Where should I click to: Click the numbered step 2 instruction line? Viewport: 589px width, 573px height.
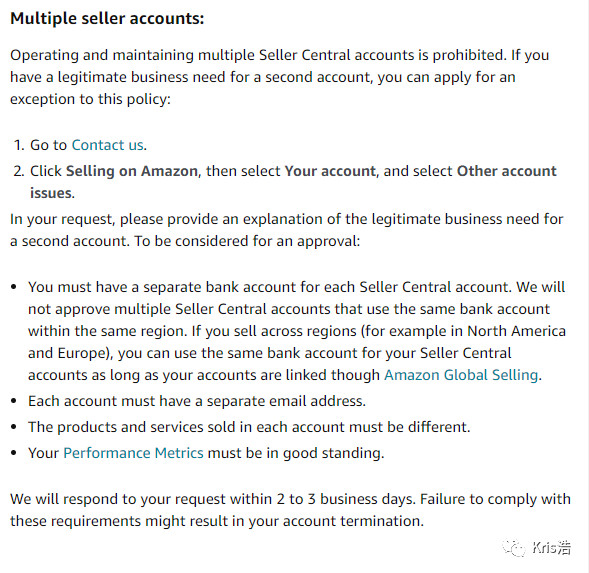click(x=285, y=182)
